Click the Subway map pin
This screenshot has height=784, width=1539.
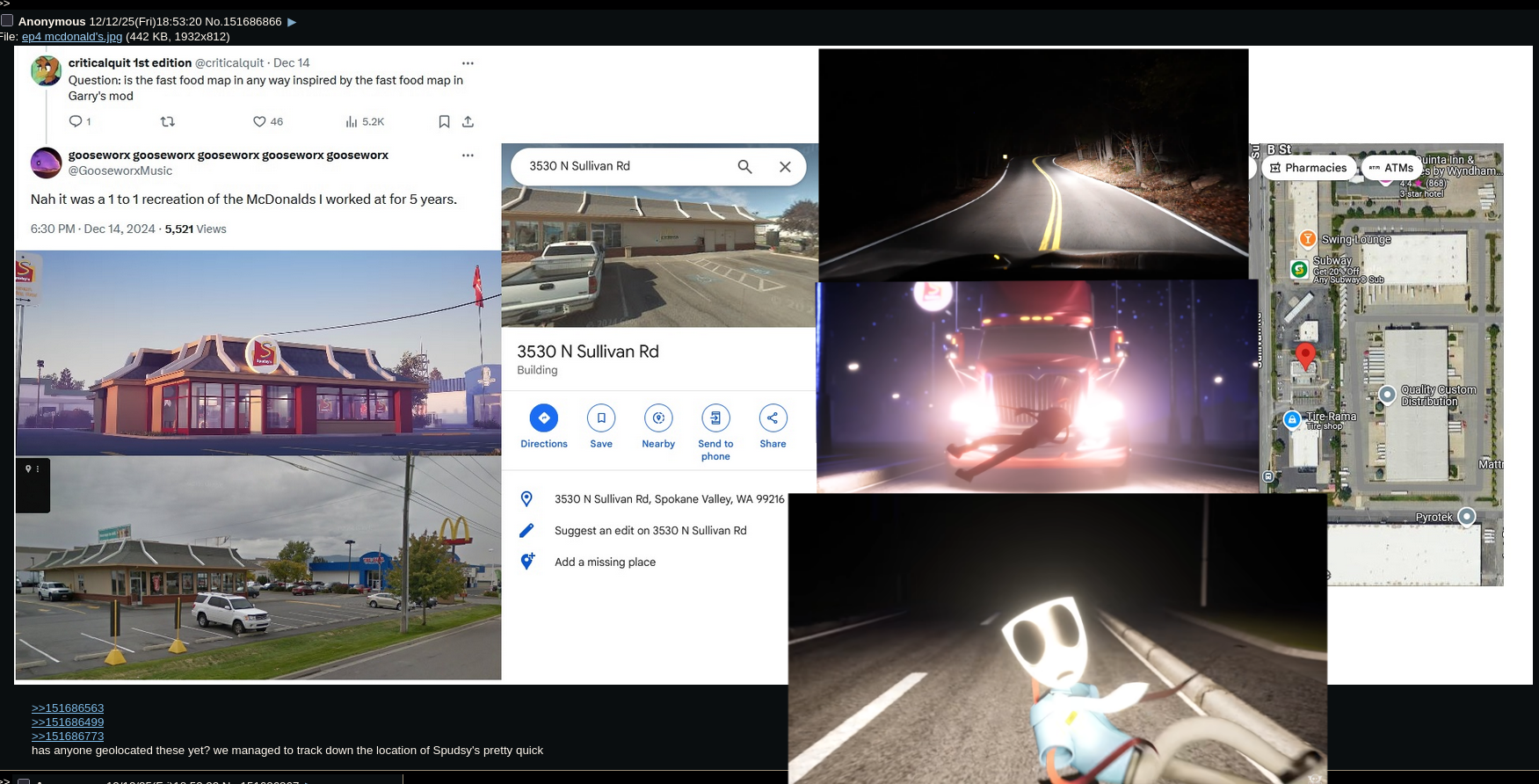(x=1299, y=269)
